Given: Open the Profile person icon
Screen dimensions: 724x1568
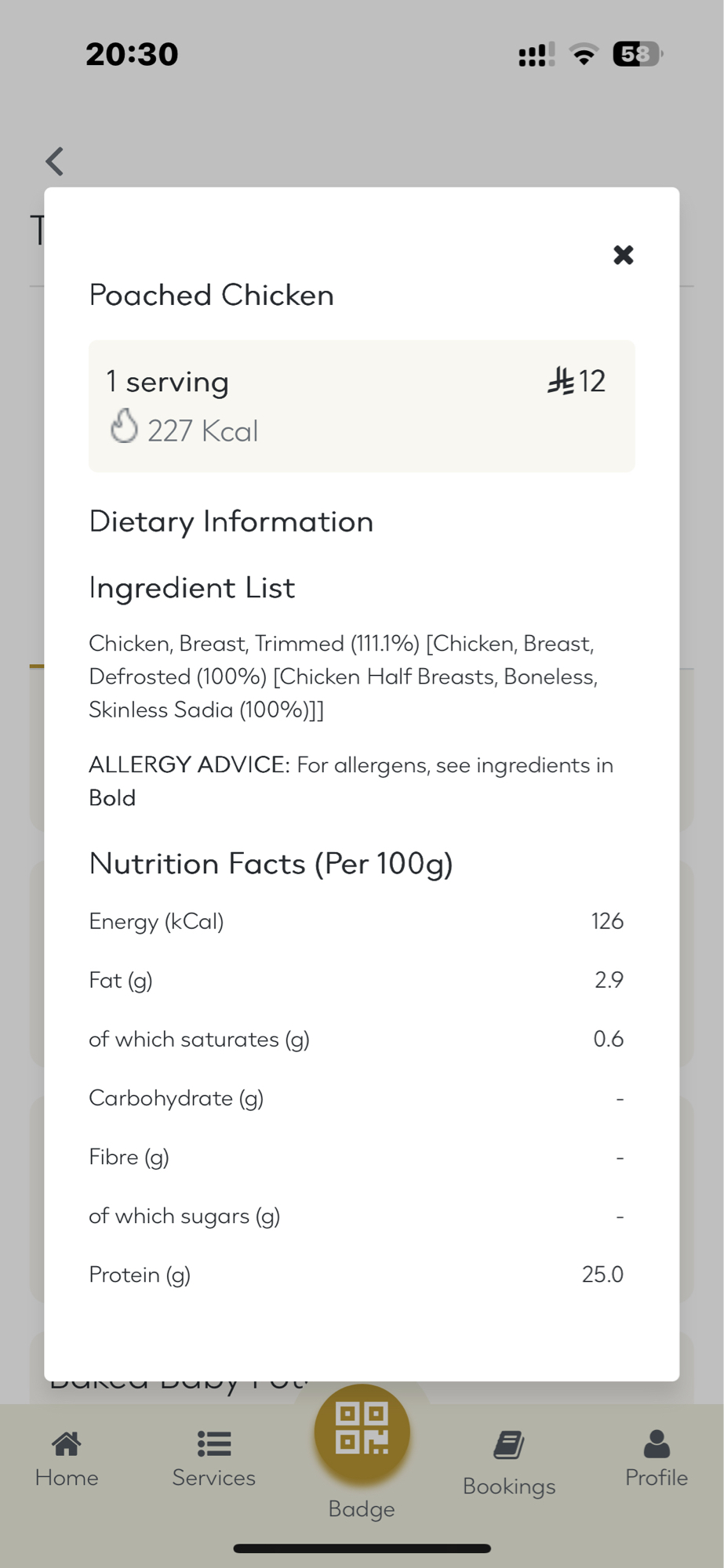Looking at the screenshot, I should (656, 1443).
